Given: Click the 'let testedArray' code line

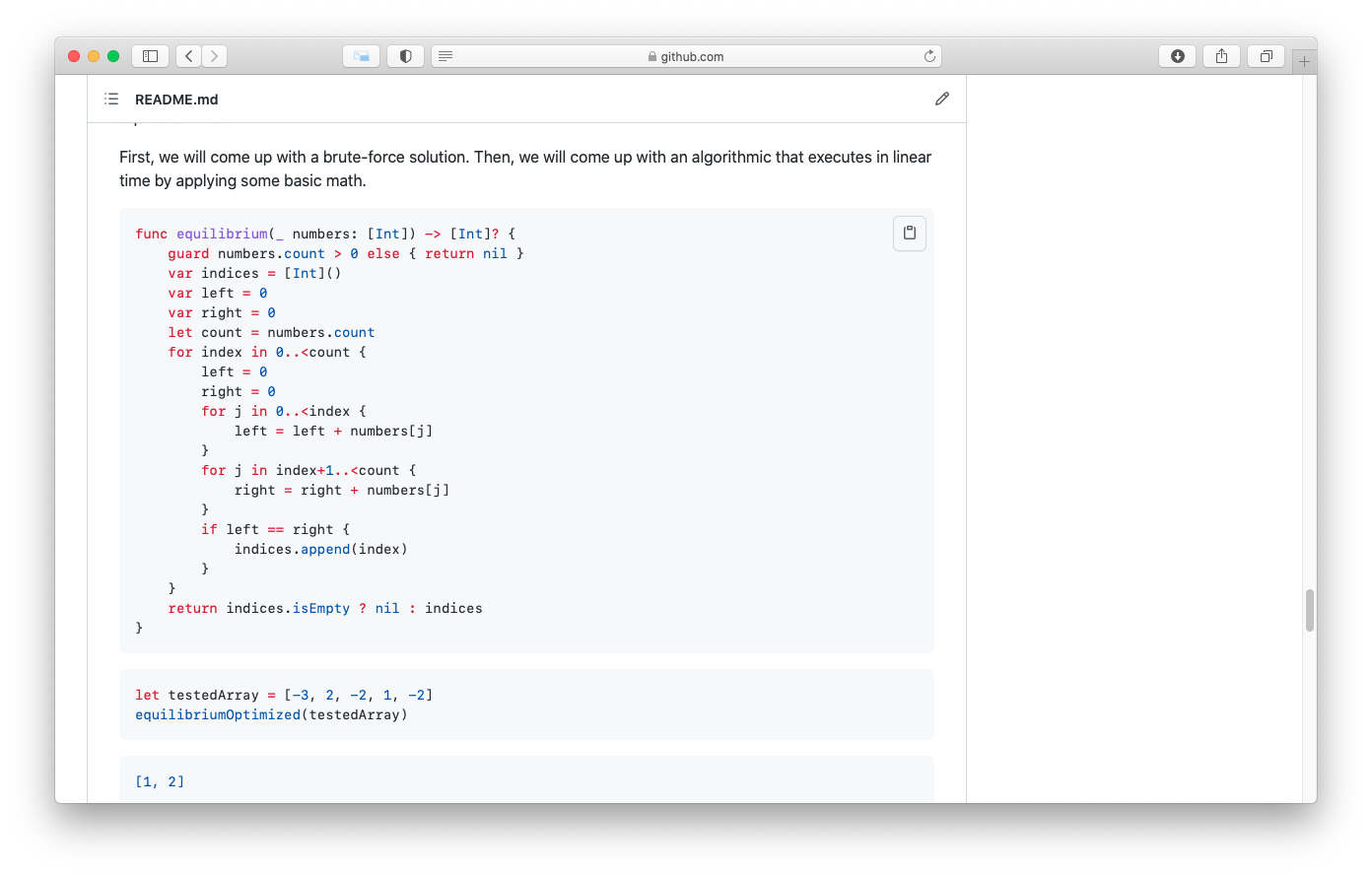Looking at the screenshot, I should 284,695.
